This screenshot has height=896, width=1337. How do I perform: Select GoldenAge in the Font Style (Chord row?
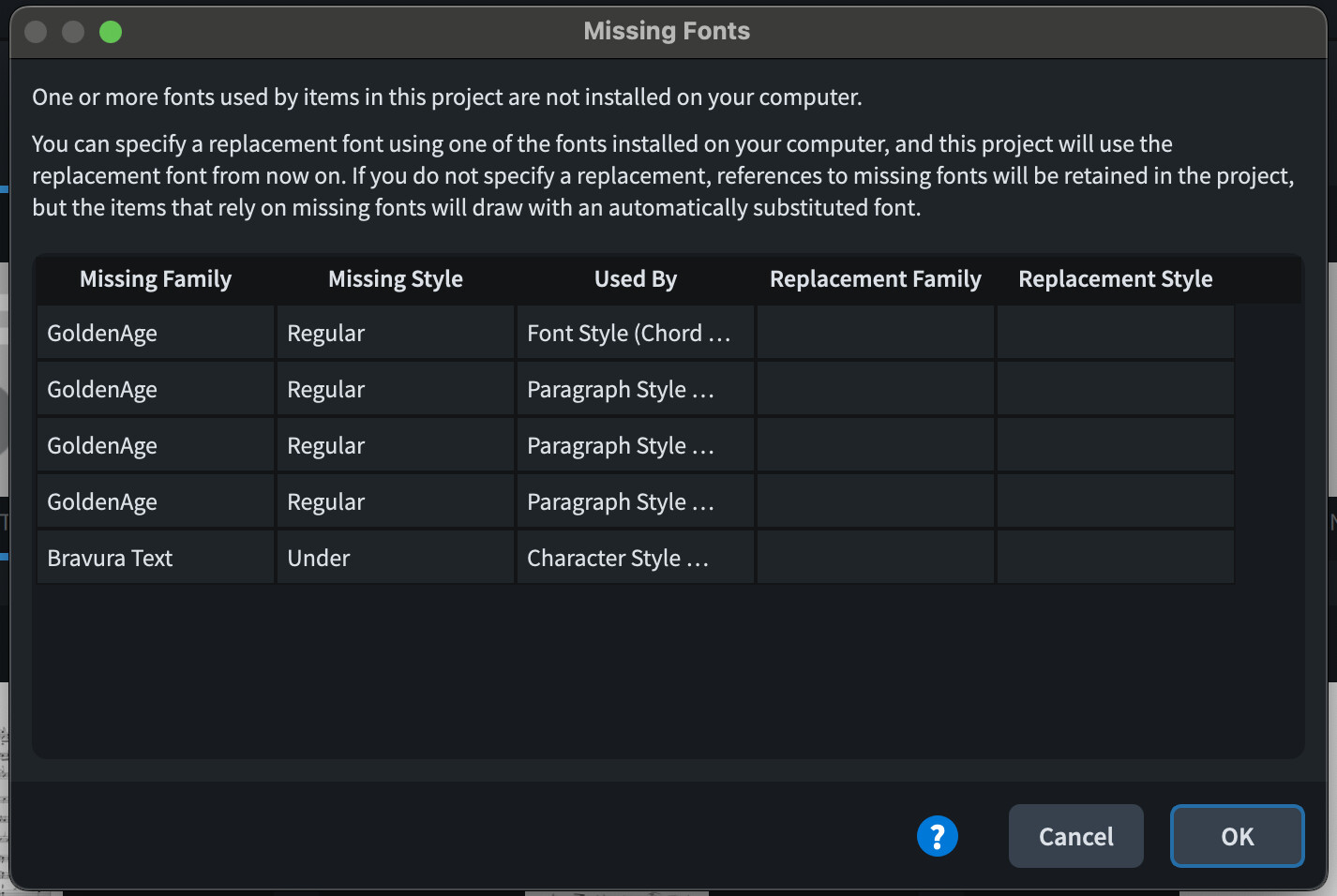coord(156,333)
